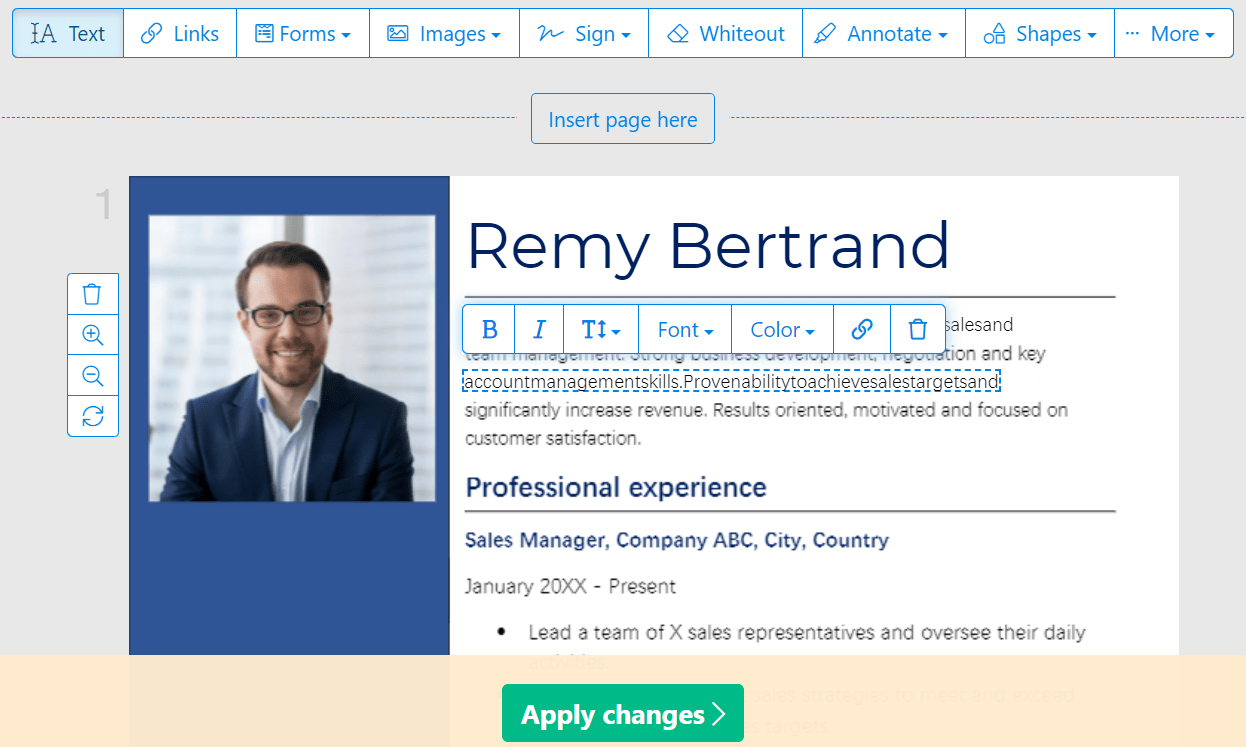The width and height of the screenshot is (1246, 747).
Task: Open the Links tool
Action: point(179,33)
